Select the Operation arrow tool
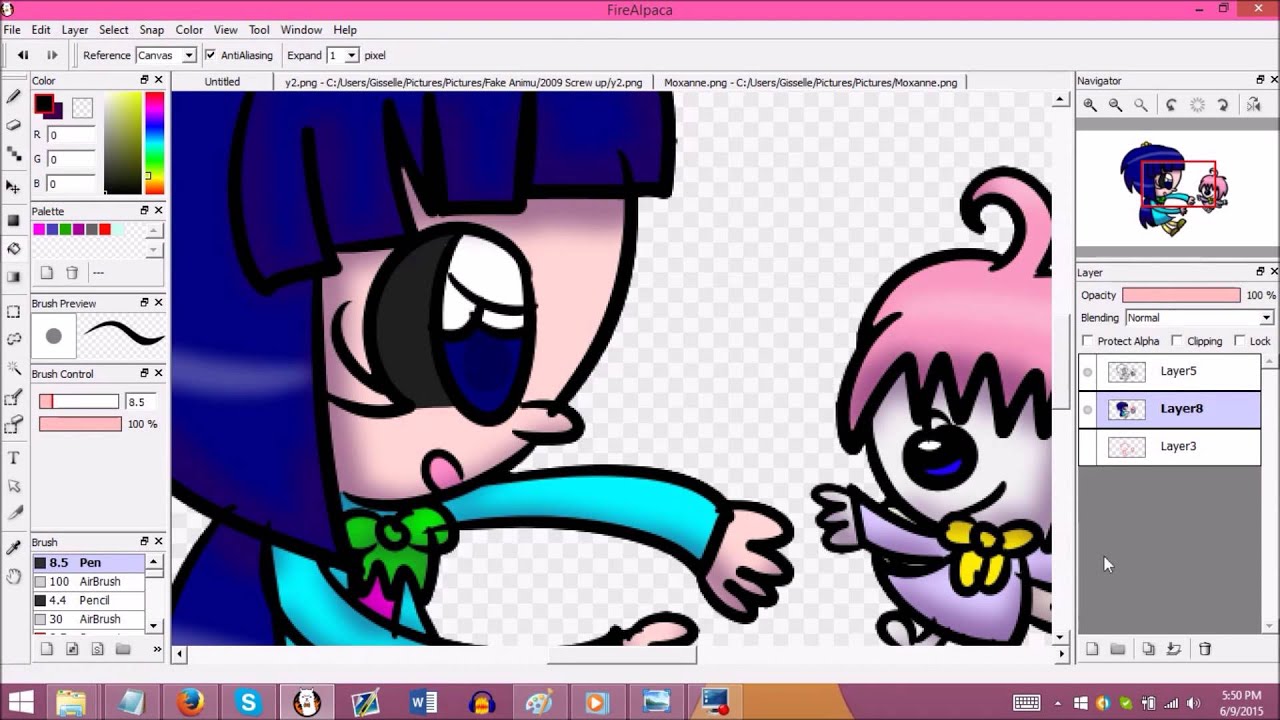The image size is (1280, 720). click(13, 486)
